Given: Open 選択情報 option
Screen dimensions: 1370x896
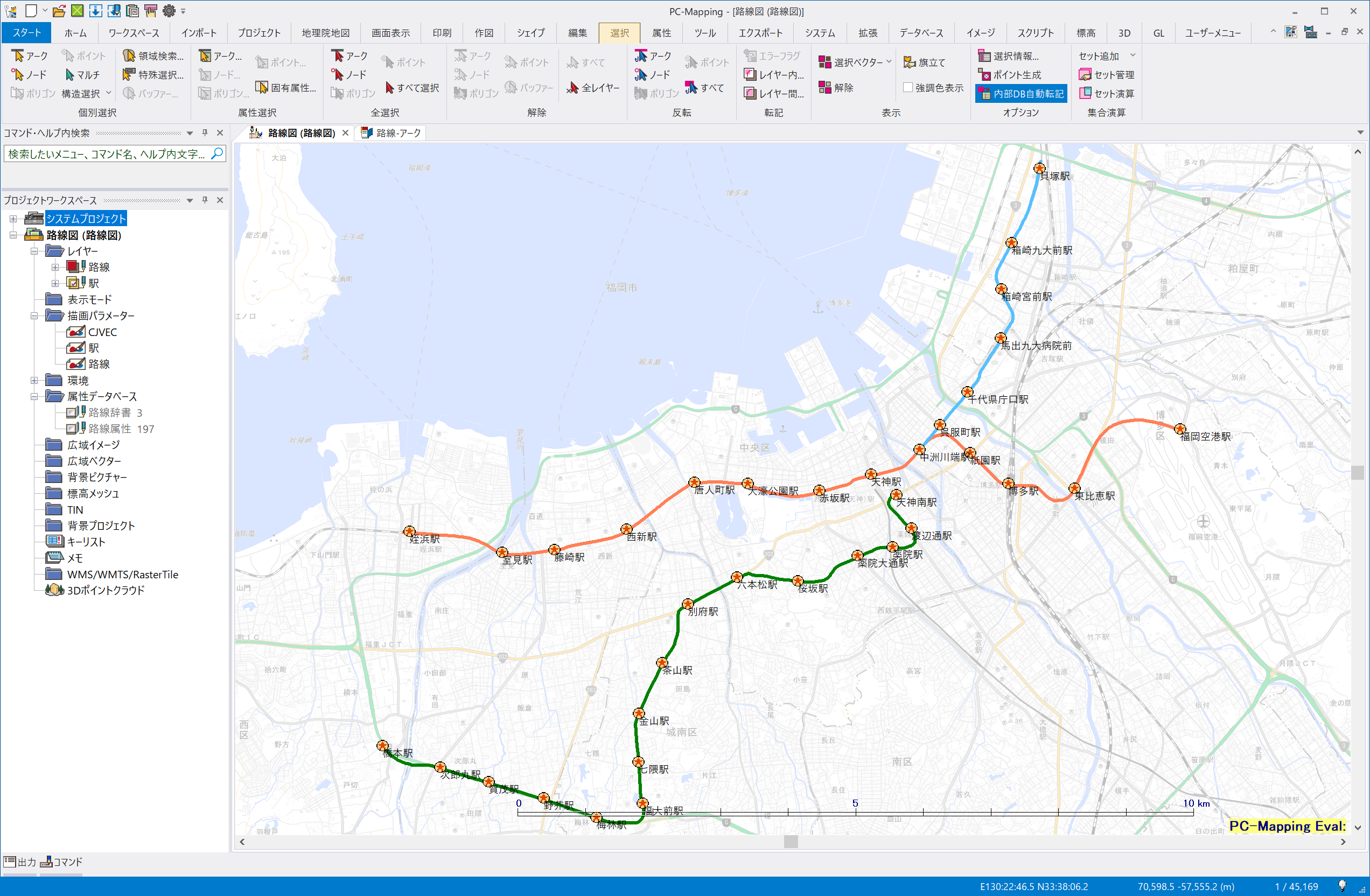Looking at the screenshot, I should (x=1009, y=56).
